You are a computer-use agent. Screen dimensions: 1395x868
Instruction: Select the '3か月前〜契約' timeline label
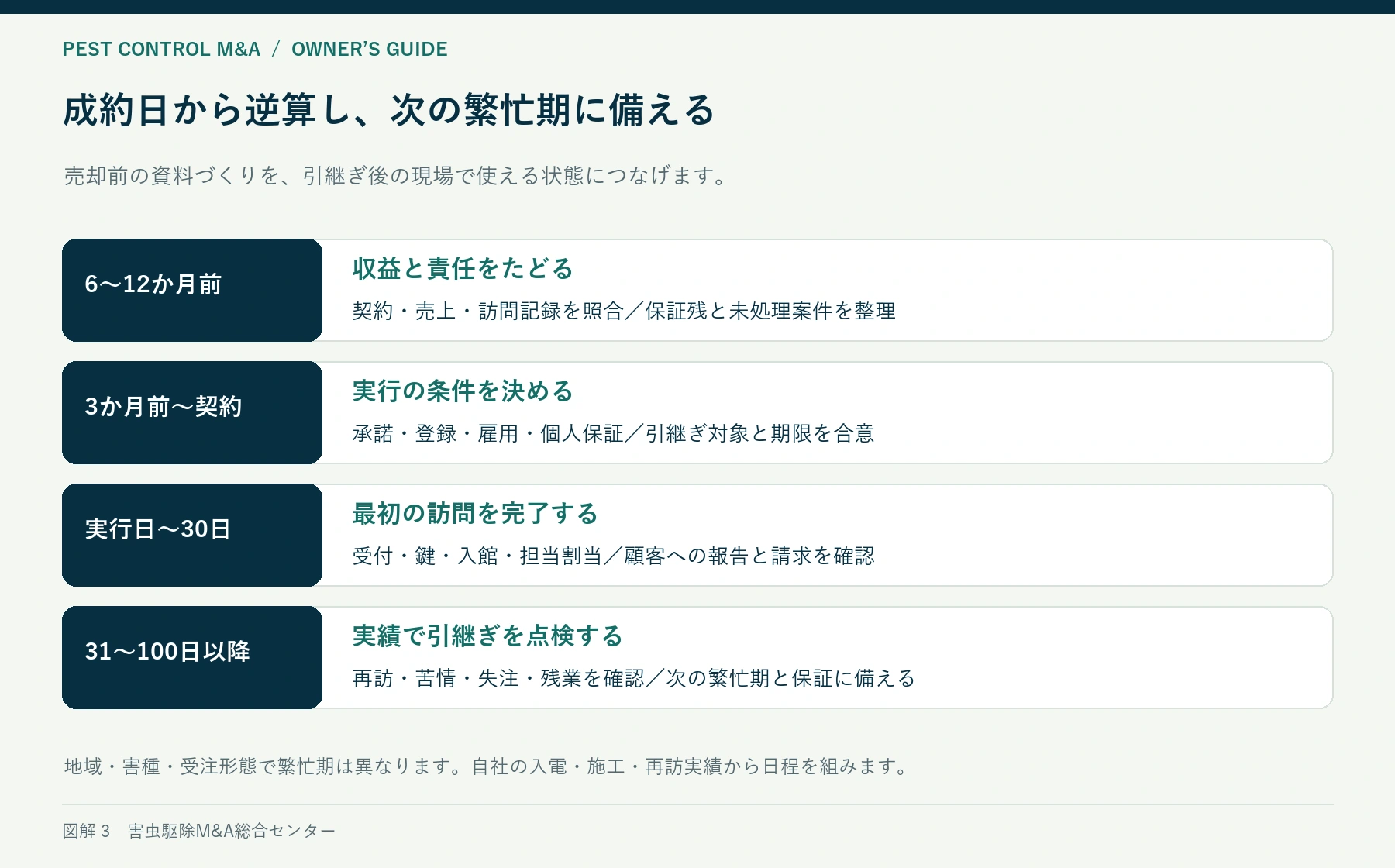click(x=164, y=407)
